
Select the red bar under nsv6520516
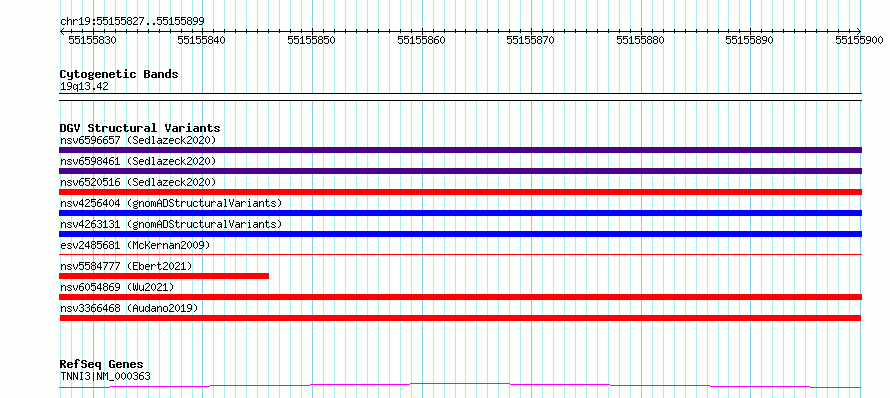(x=460, y=192)
